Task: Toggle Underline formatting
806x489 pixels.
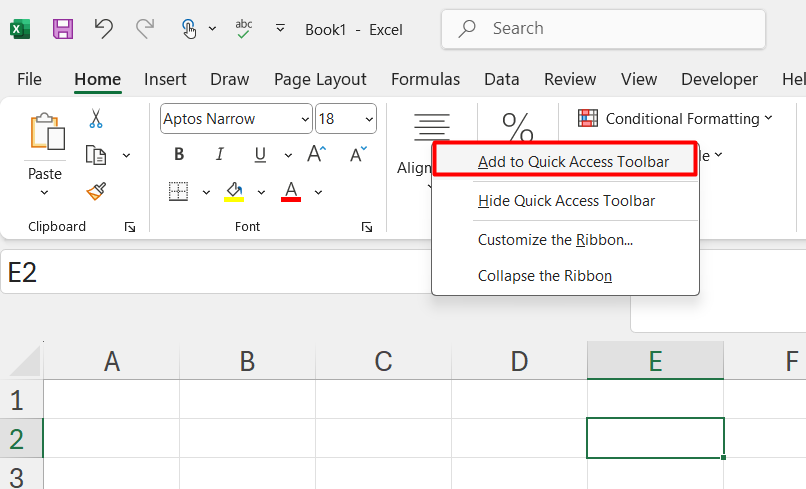Action: (x=260, y=154)
